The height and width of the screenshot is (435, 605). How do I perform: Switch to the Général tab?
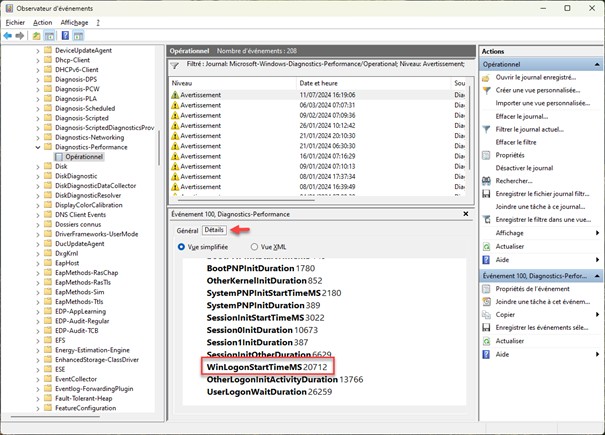click(x=187, y=230)
